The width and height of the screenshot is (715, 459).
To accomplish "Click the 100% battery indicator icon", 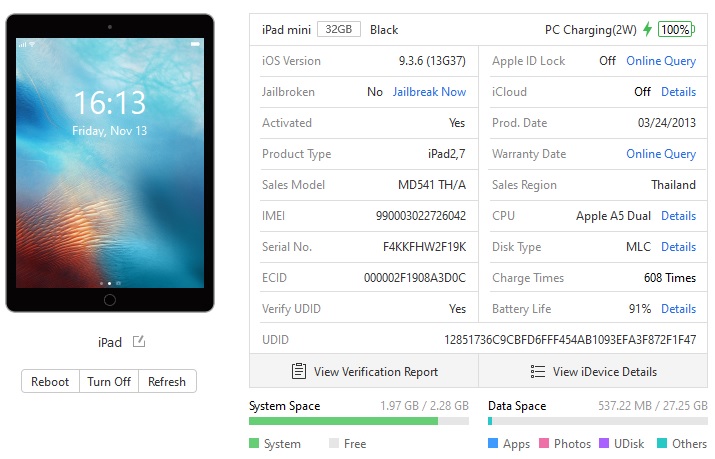I will click(676, 30).
